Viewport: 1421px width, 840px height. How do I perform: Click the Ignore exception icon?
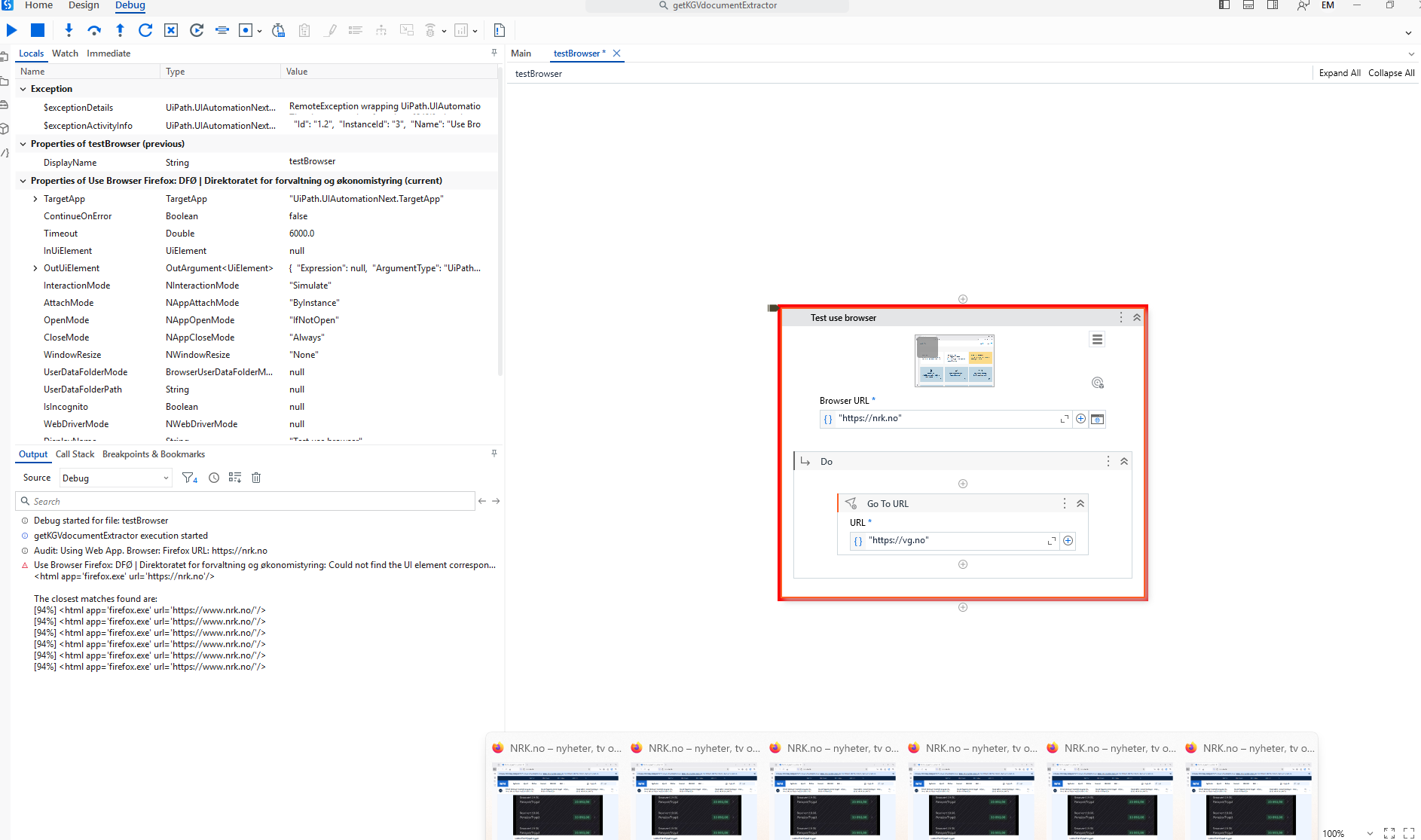(171, 30)
